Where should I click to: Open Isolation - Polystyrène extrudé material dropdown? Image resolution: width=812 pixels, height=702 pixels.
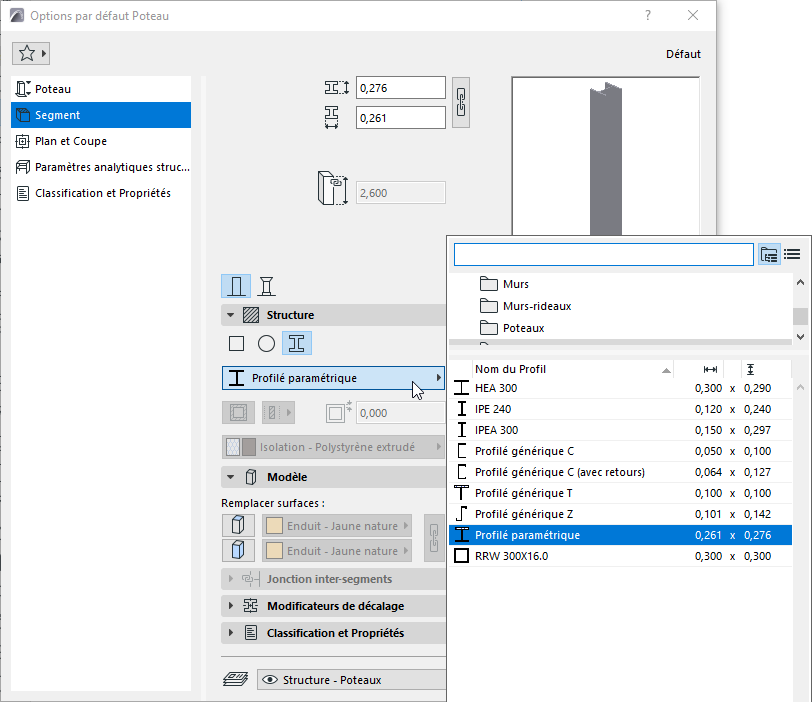[334, 447]
